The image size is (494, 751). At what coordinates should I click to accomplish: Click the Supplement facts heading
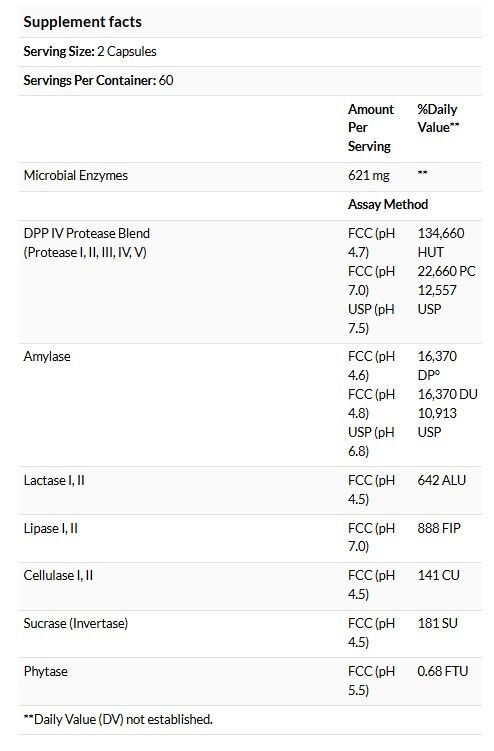click(82, 22)
